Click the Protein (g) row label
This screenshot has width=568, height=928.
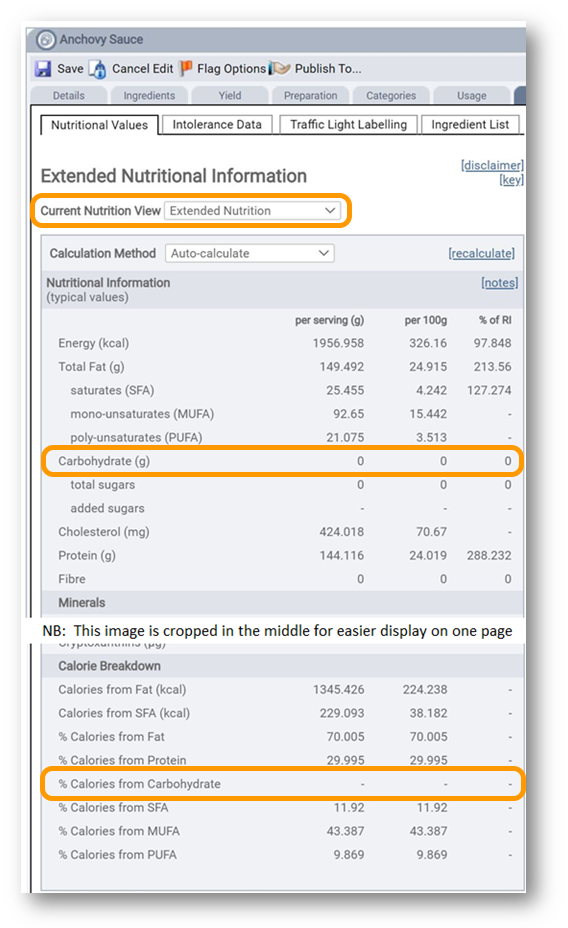87,556
